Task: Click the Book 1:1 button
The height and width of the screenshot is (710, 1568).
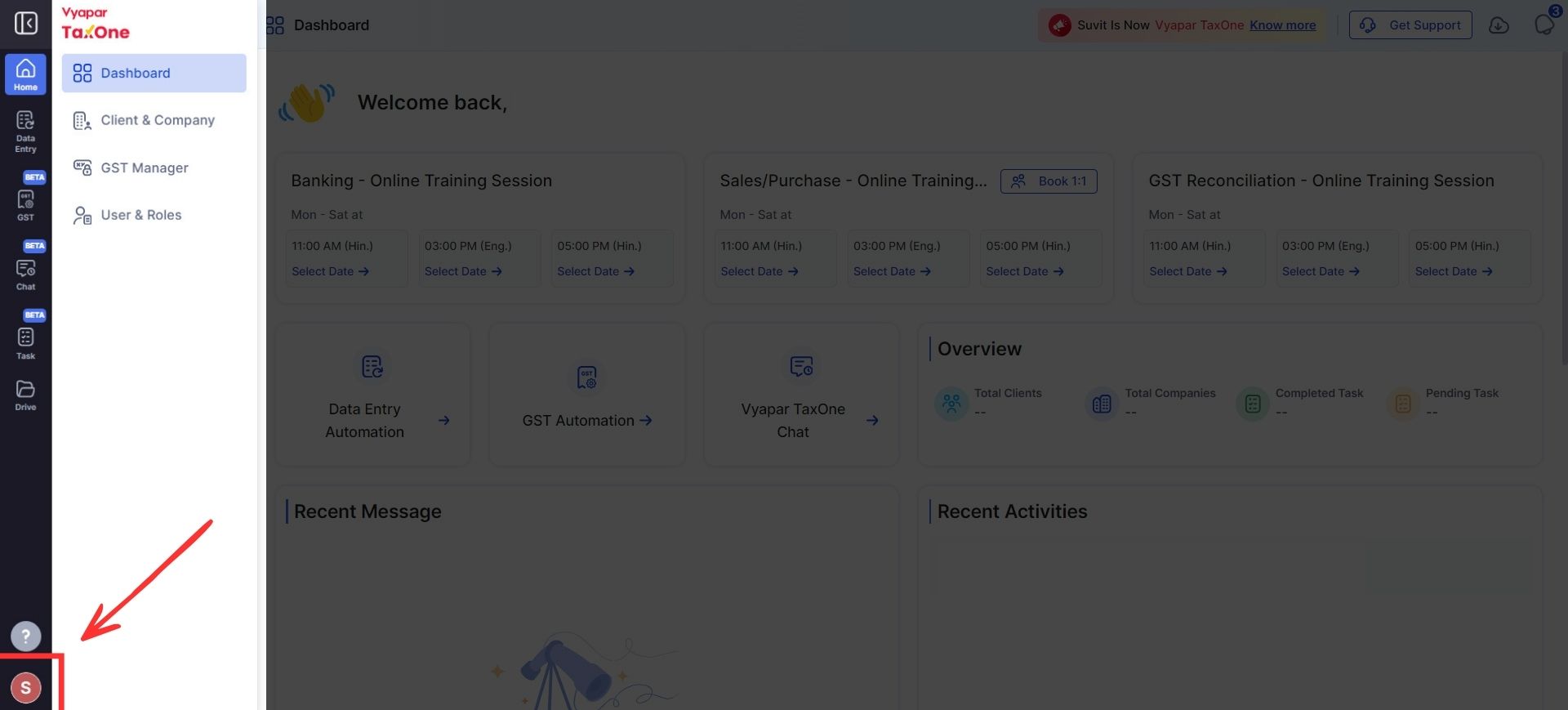Action: click(x=1049, y=181)
